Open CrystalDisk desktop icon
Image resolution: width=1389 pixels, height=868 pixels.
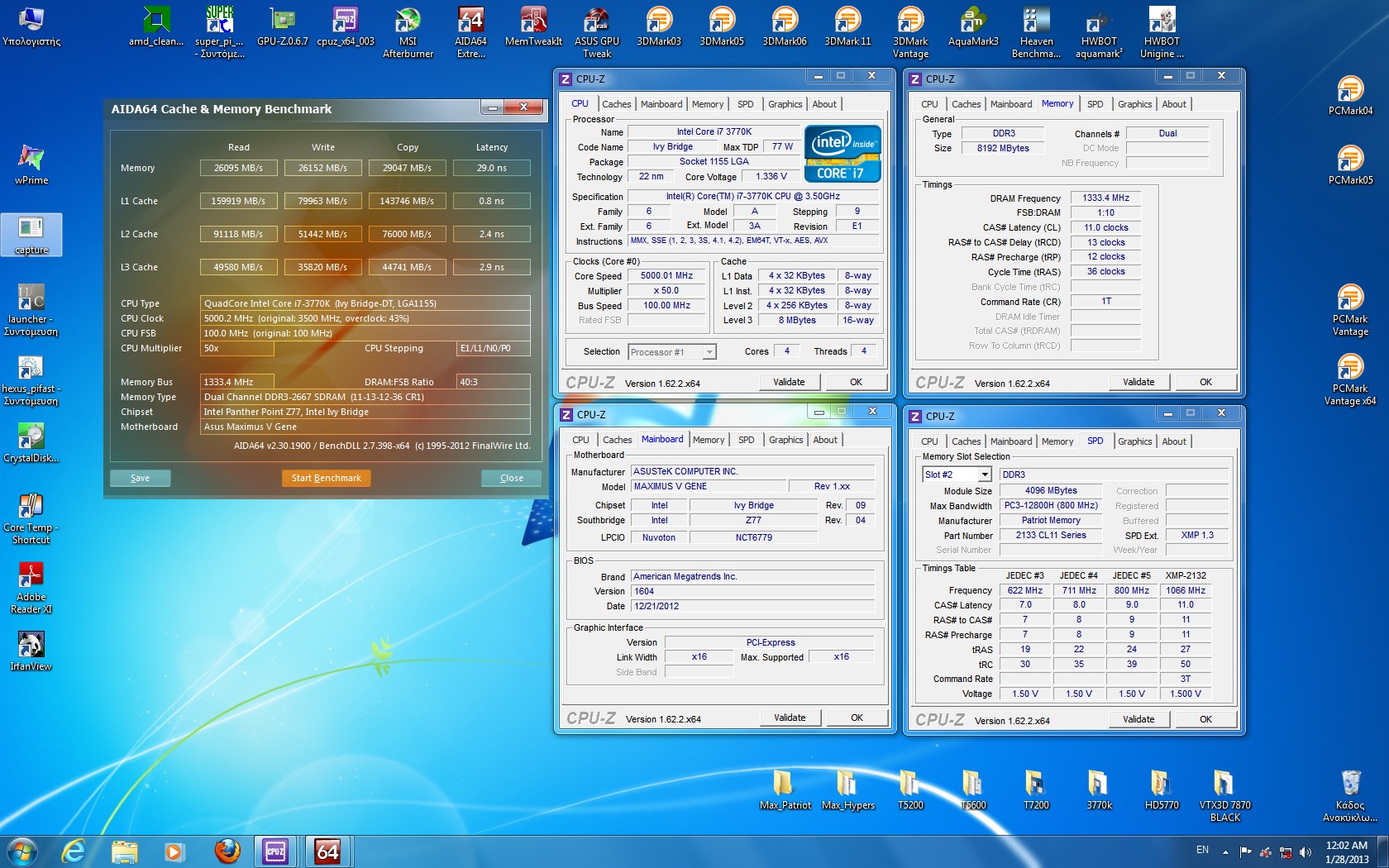[x=31, y=442]
